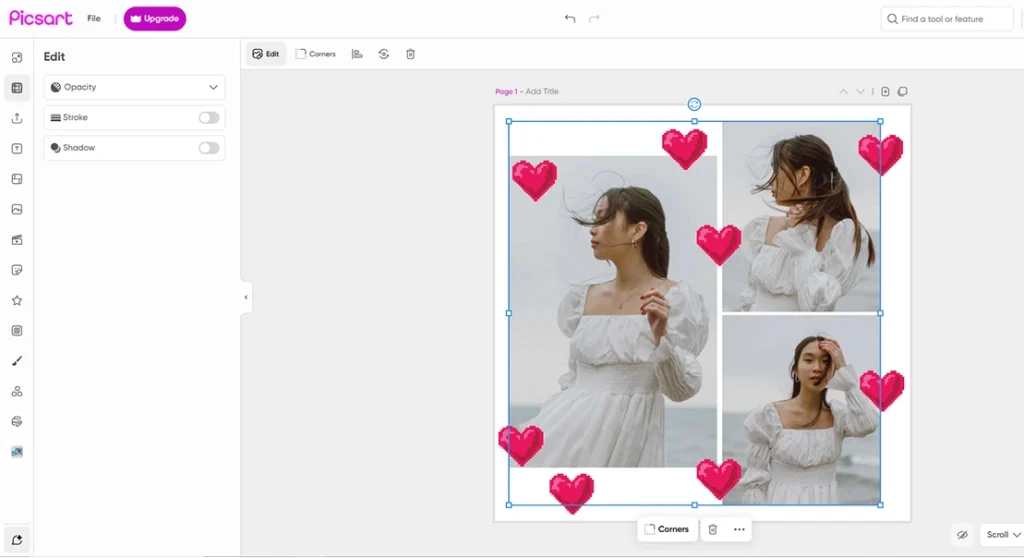This screenshot has height=558, width=1024.
Task: Select the top-right photo in collage
Action: click(801, 216)
